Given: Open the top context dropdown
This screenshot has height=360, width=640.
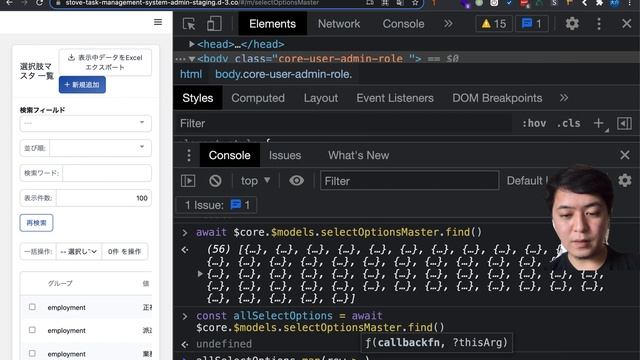Looking at the screenshot, I should coord(255,181).
